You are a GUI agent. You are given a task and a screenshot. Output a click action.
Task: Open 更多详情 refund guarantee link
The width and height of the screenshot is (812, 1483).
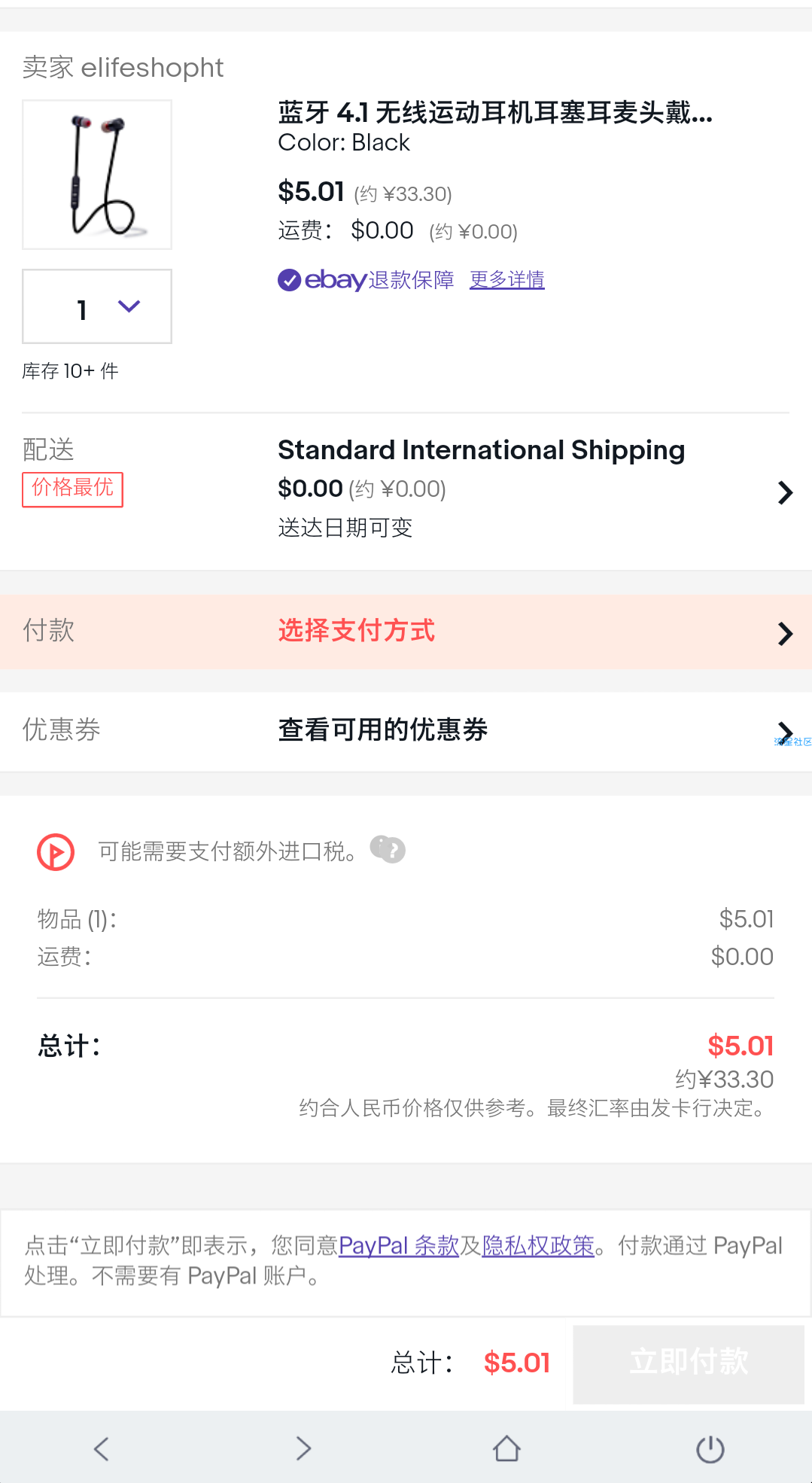pyautogui.click(x=507, y=280)
